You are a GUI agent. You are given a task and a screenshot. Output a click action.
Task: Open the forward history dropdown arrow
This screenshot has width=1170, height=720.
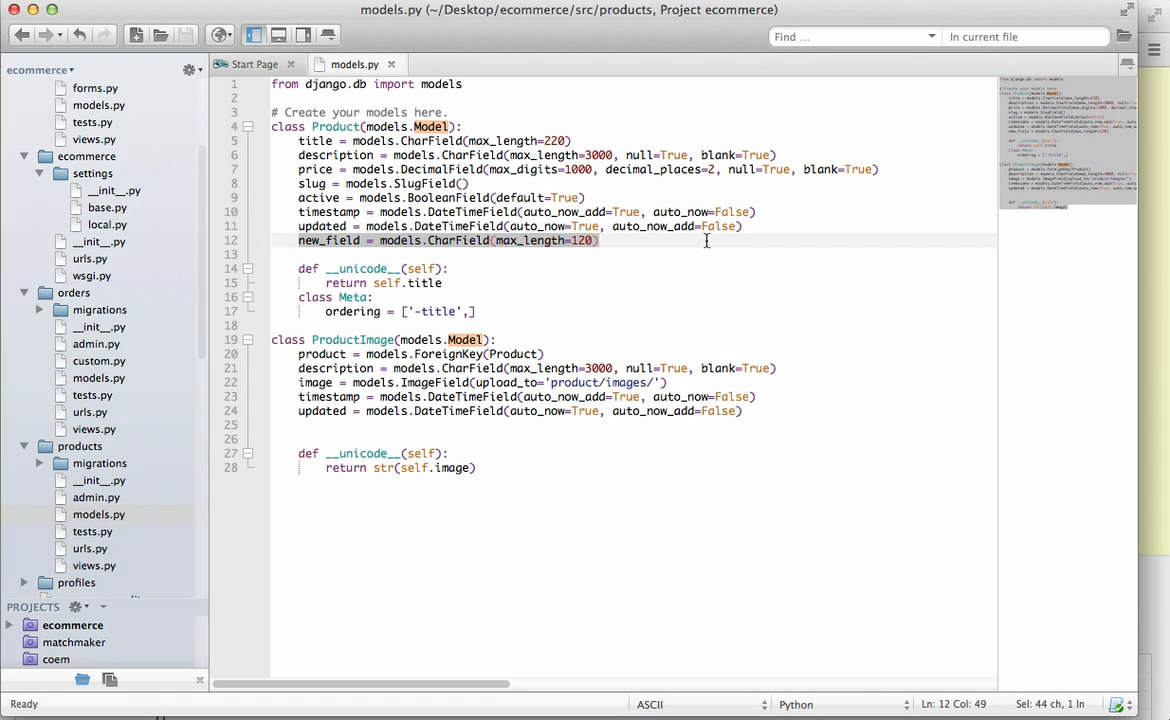click(x=60, y=35)
